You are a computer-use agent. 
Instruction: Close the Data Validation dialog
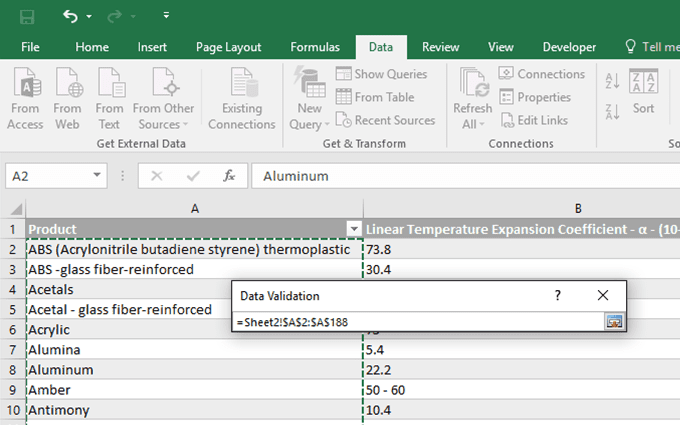[x=603, y=295]
